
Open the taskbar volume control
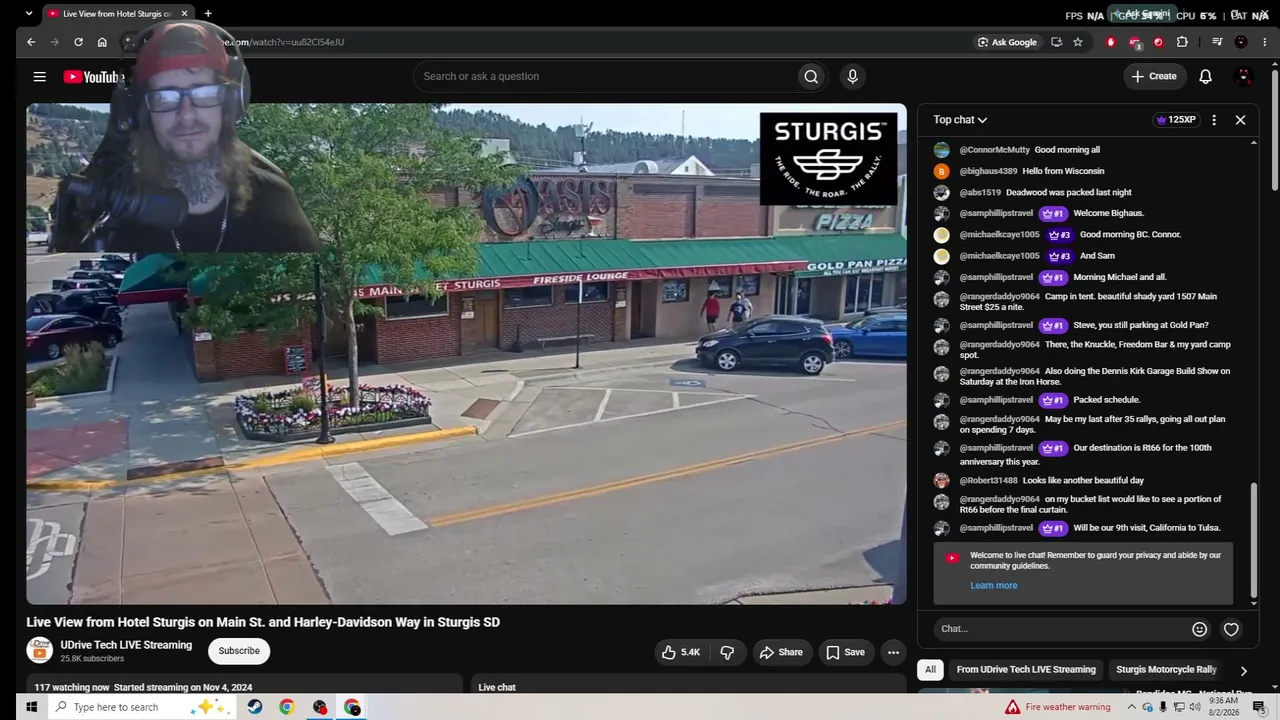1195,707
